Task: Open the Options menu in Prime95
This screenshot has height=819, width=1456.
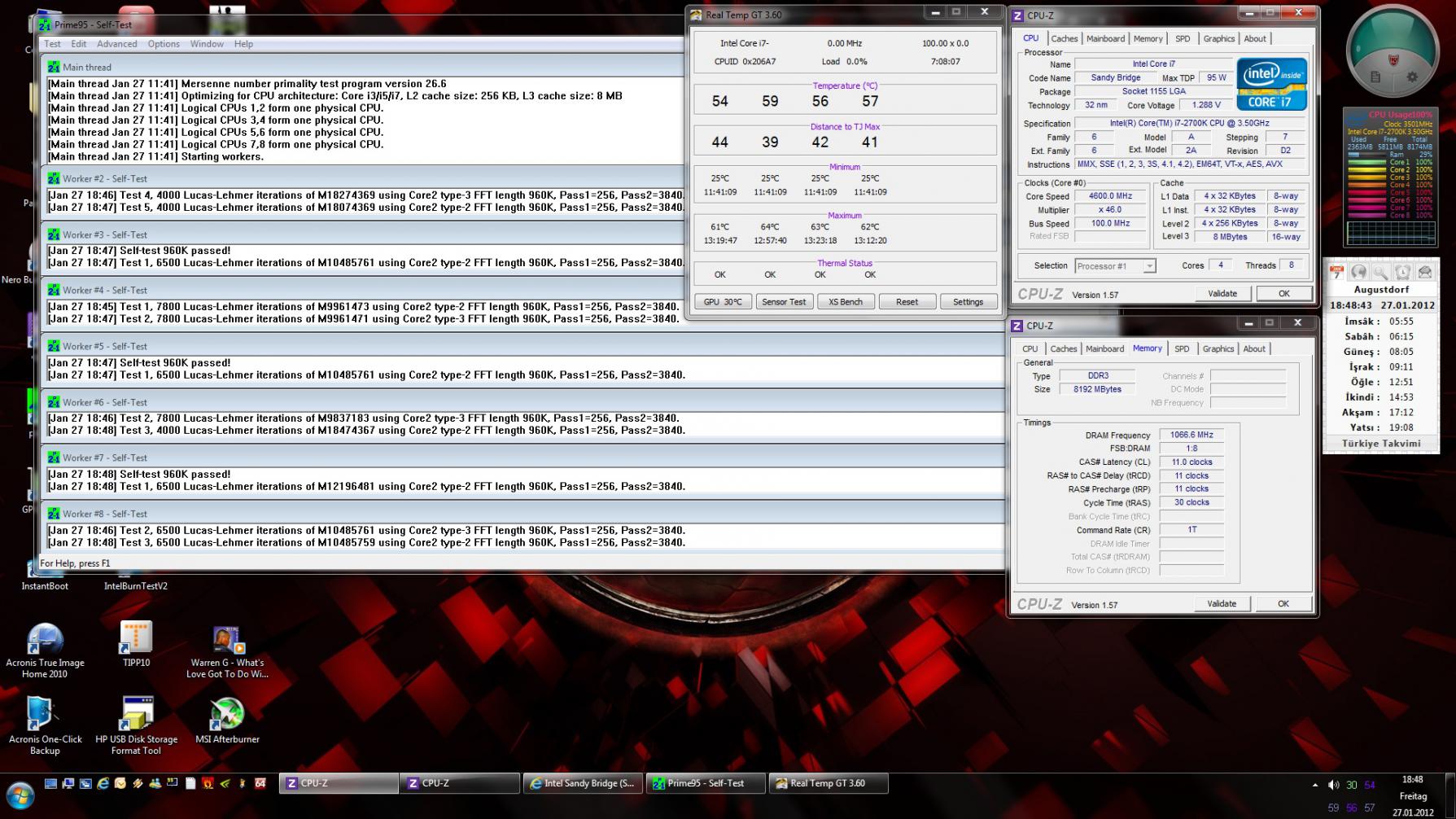Action: point(164,44)
